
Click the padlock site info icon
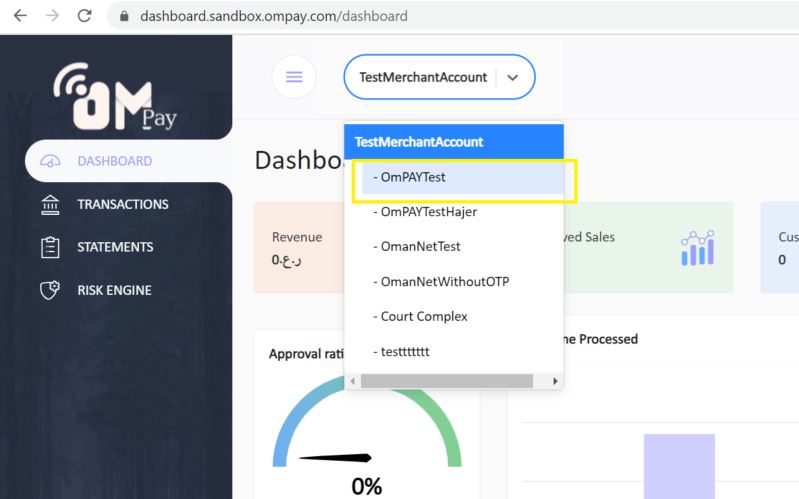coord(125,17)
